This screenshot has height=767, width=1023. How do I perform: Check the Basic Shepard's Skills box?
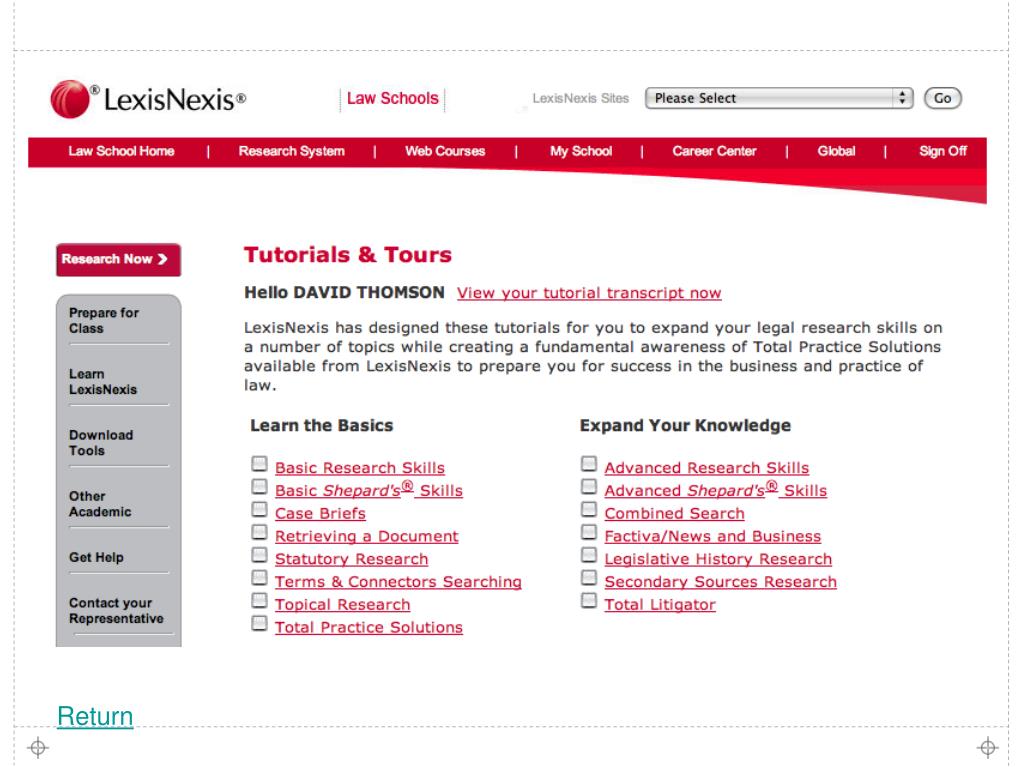(x=259, y=487)
